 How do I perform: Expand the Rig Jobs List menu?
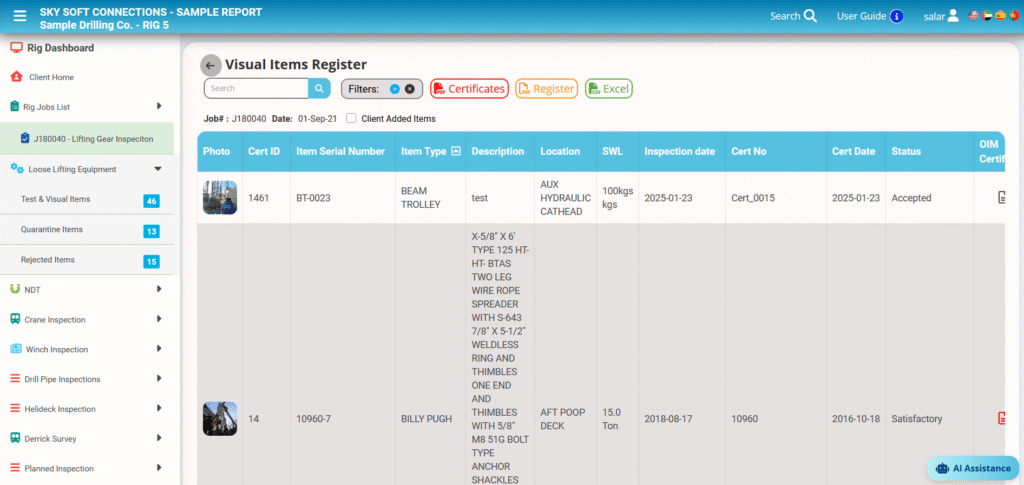(x=158, y=106)
